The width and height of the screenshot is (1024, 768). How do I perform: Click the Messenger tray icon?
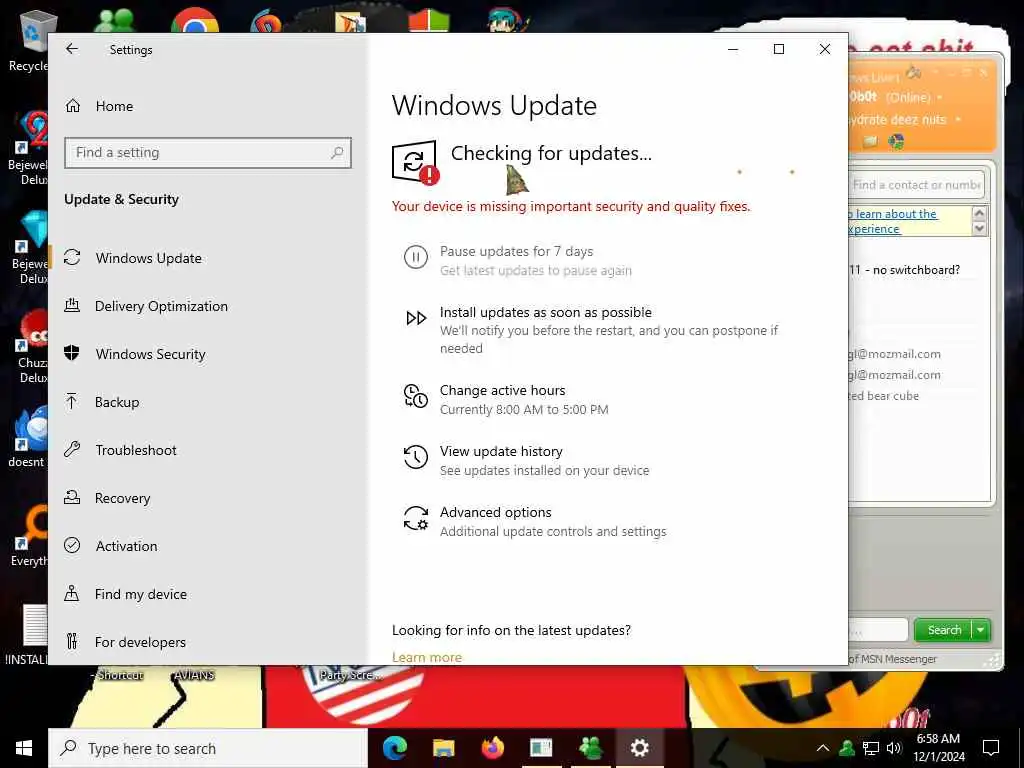pos(847,748)
